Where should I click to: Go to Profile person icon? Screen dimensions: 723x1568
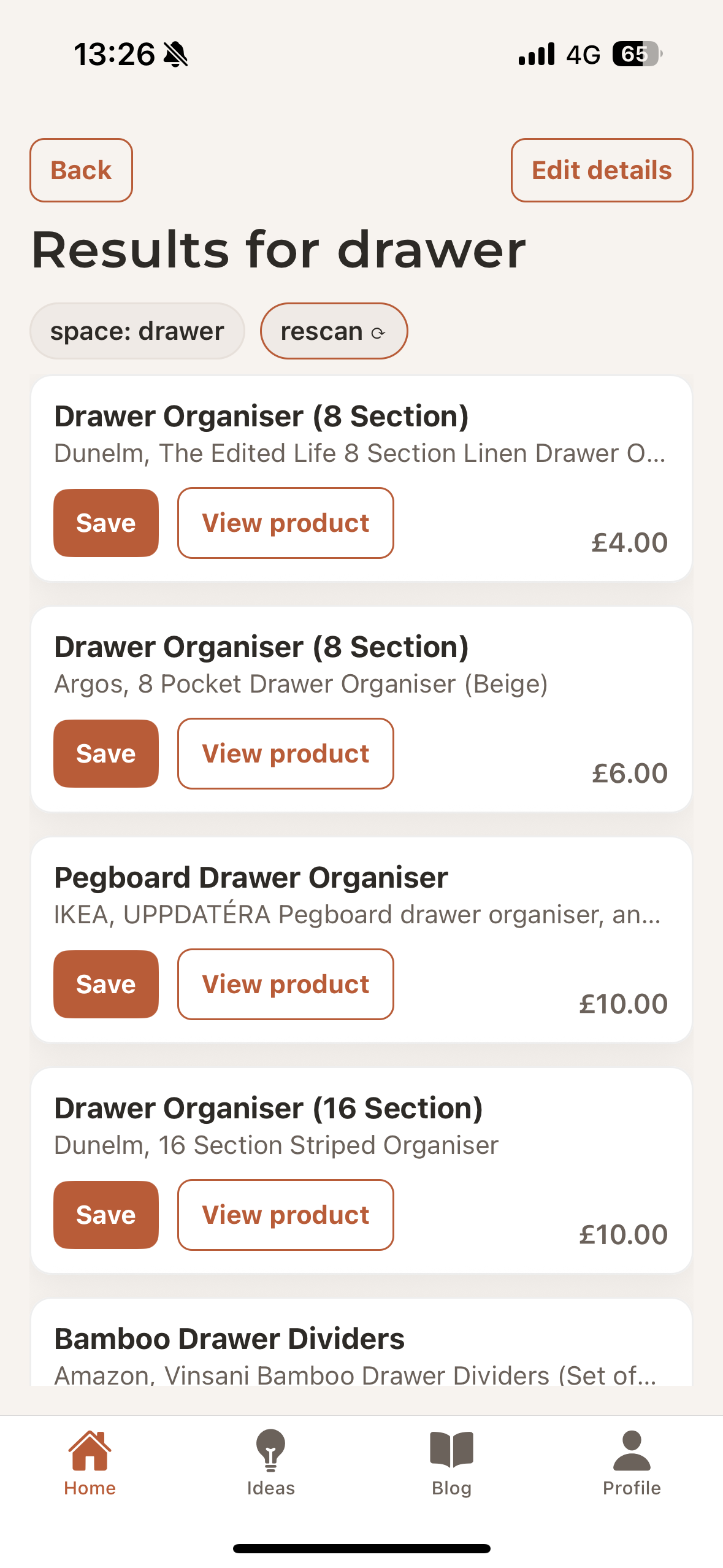632,1450
